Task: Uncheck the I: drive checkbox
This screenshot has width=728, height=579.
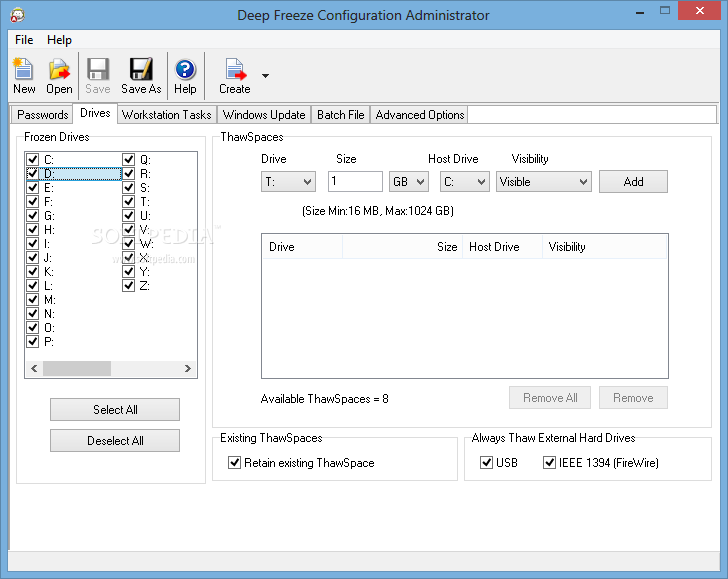Action: [32, 244]
